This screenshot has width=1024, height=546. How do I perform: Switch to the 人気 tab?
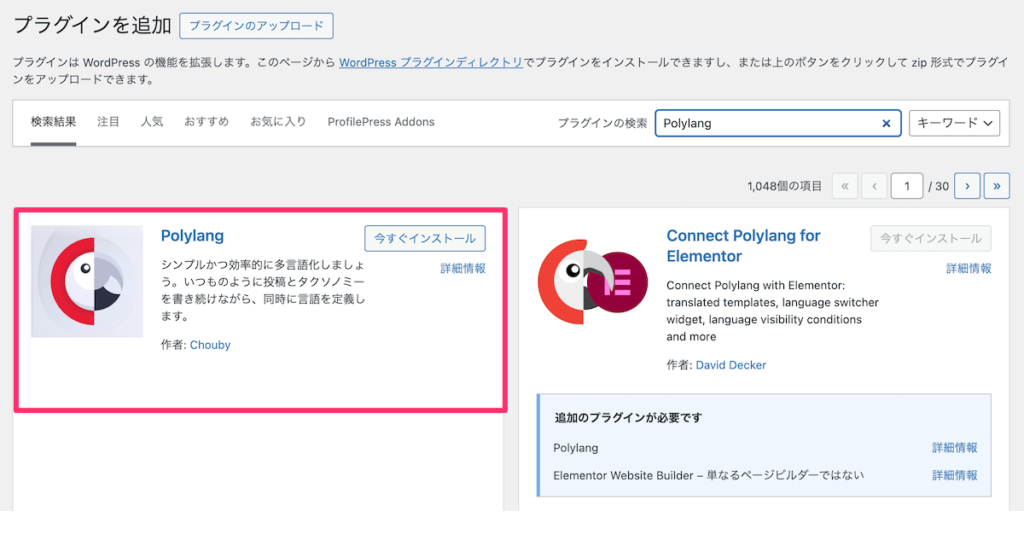152,121
